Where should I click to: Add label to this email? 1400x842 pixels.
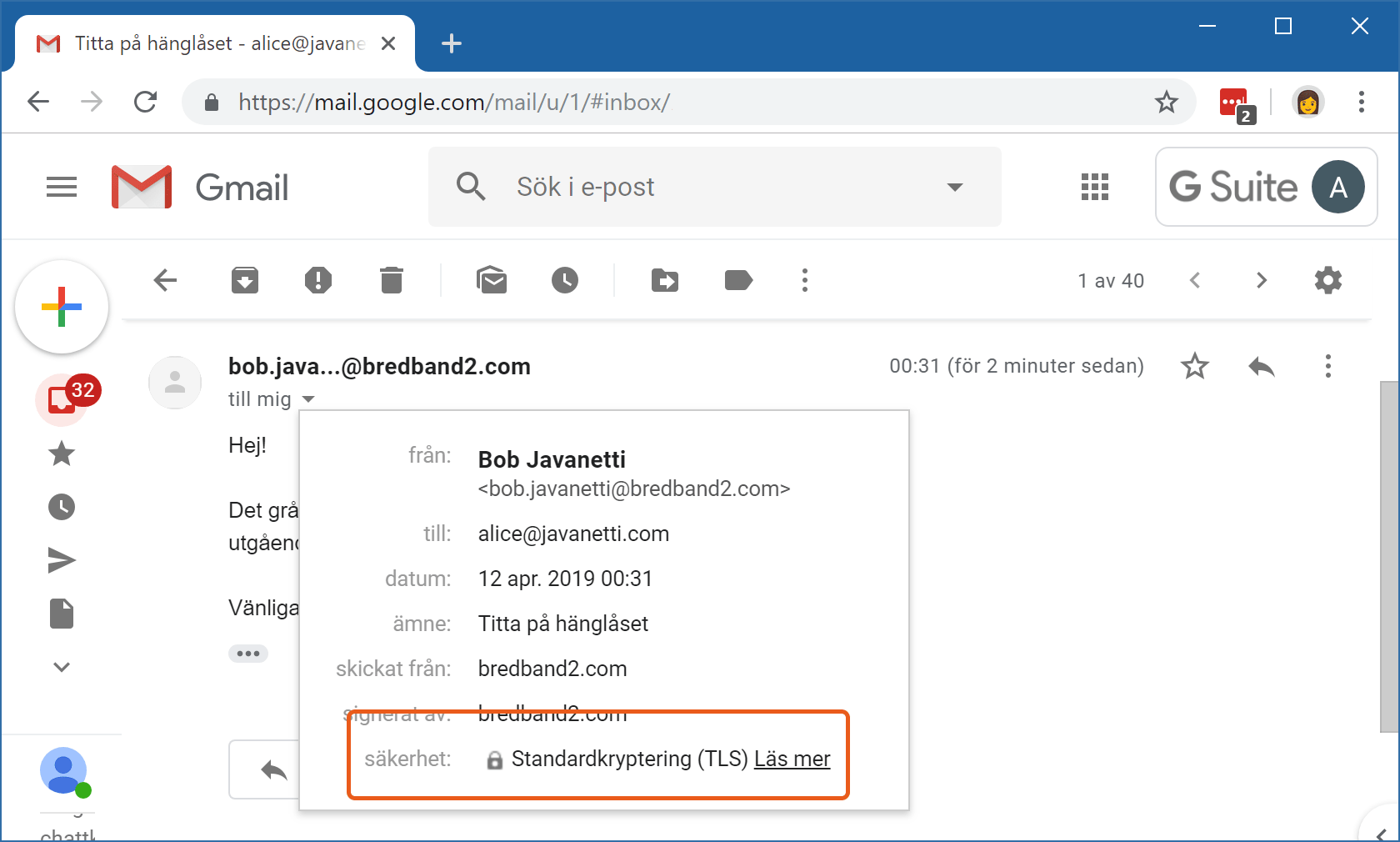point(738,280)
